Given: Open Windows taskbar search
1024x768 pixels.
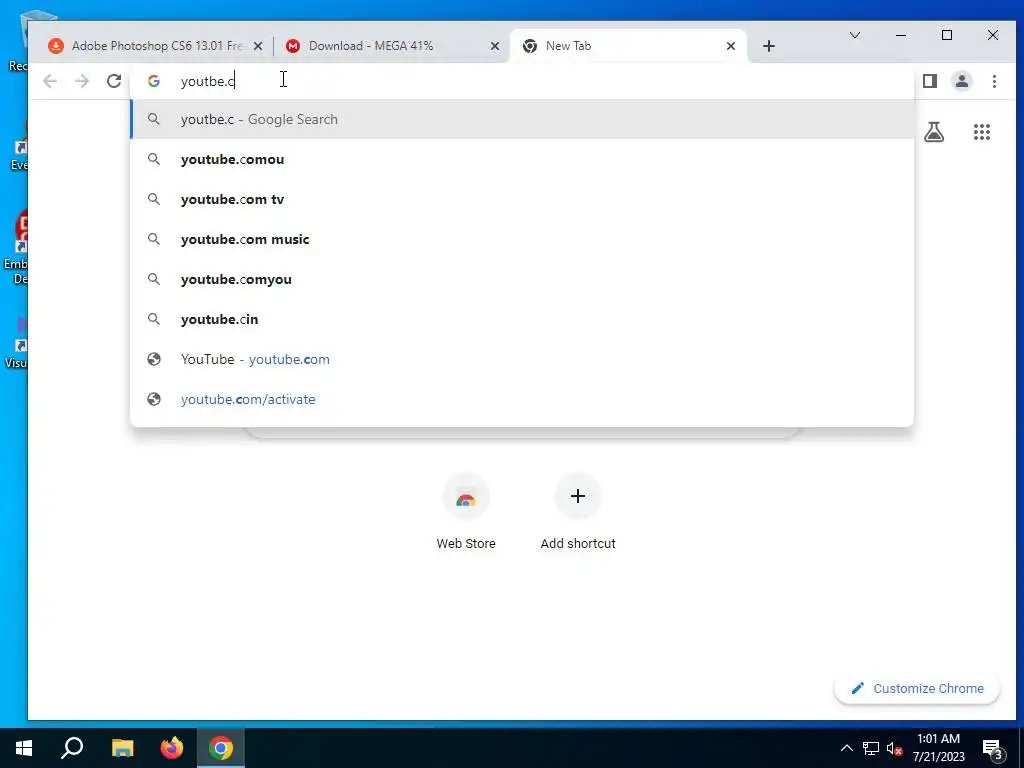Looking at the screenshot, I should click(x=72, y=748).
